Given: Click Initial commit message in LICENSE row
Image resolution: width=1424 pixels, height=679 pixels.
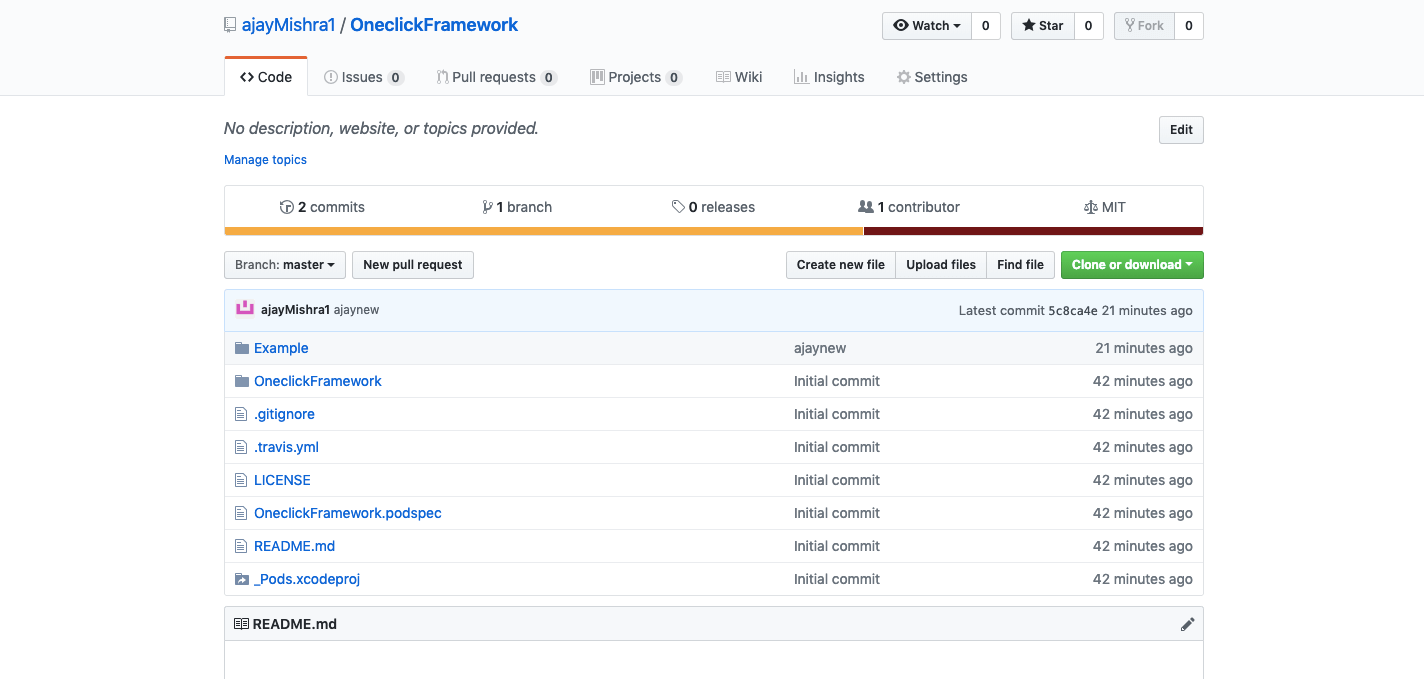Looking at the screenshot, I should click(x=837, y=480).
